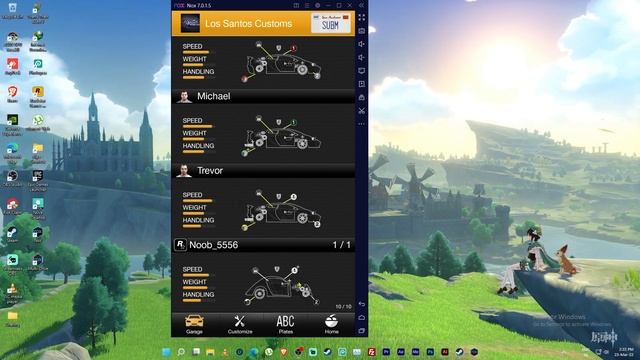Click the Android recent apps button in Nox
Image resolution: width=640 pixels, height=360 pixels.
coord(362,331)
